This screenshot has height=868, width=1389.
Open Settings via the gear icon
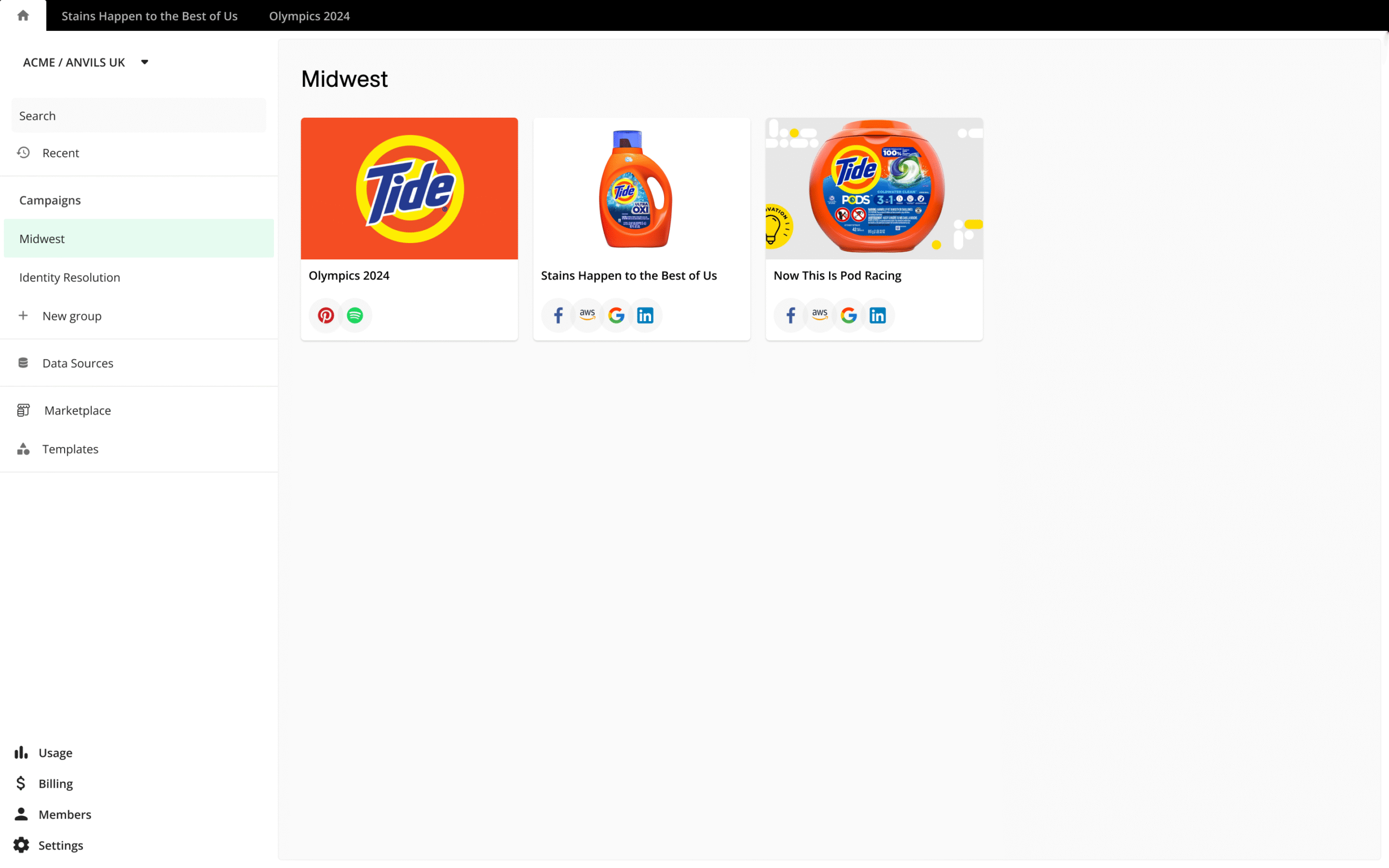click(x=21, y=845)
